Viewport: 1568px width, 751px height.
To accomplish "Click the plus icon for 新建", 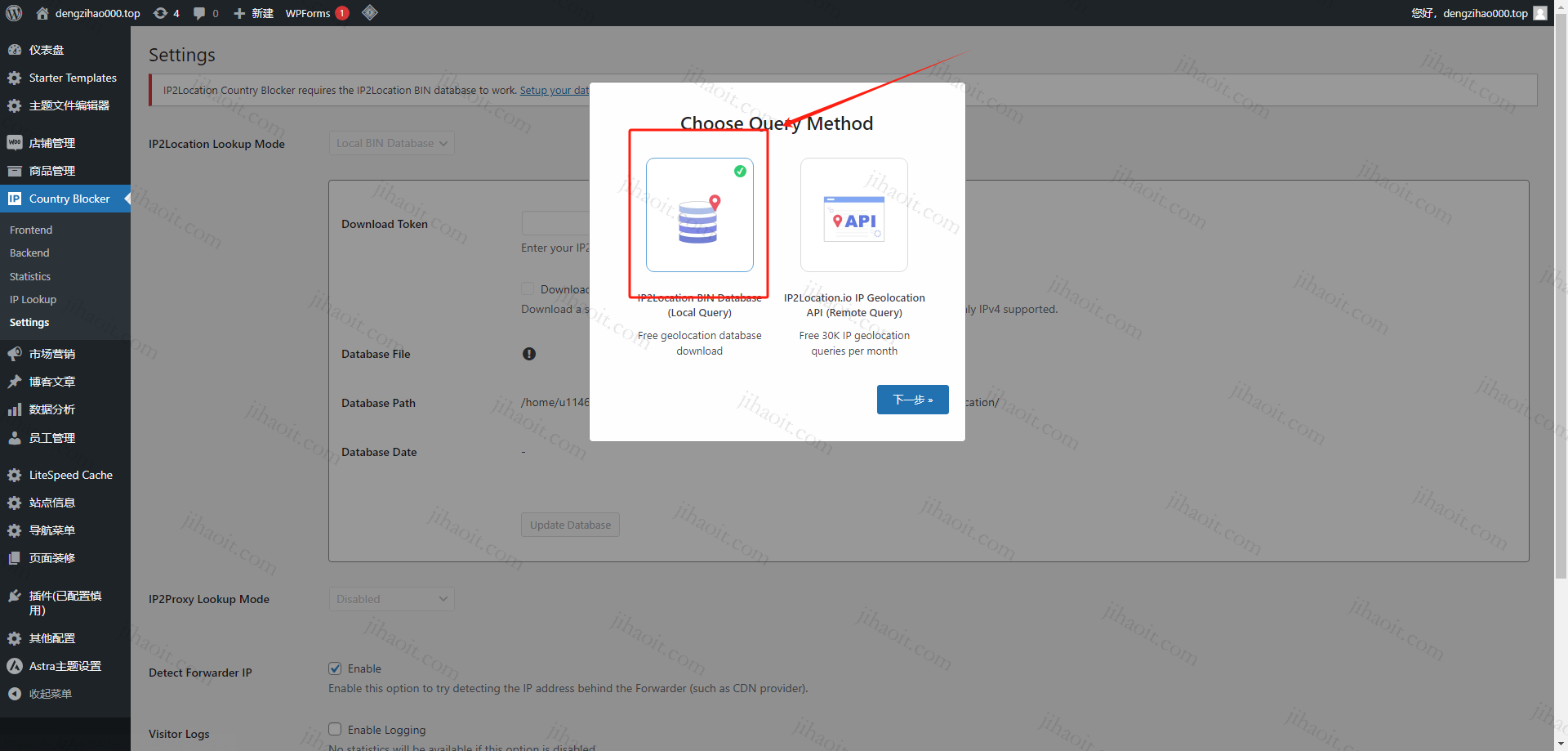I will (239, 13).
